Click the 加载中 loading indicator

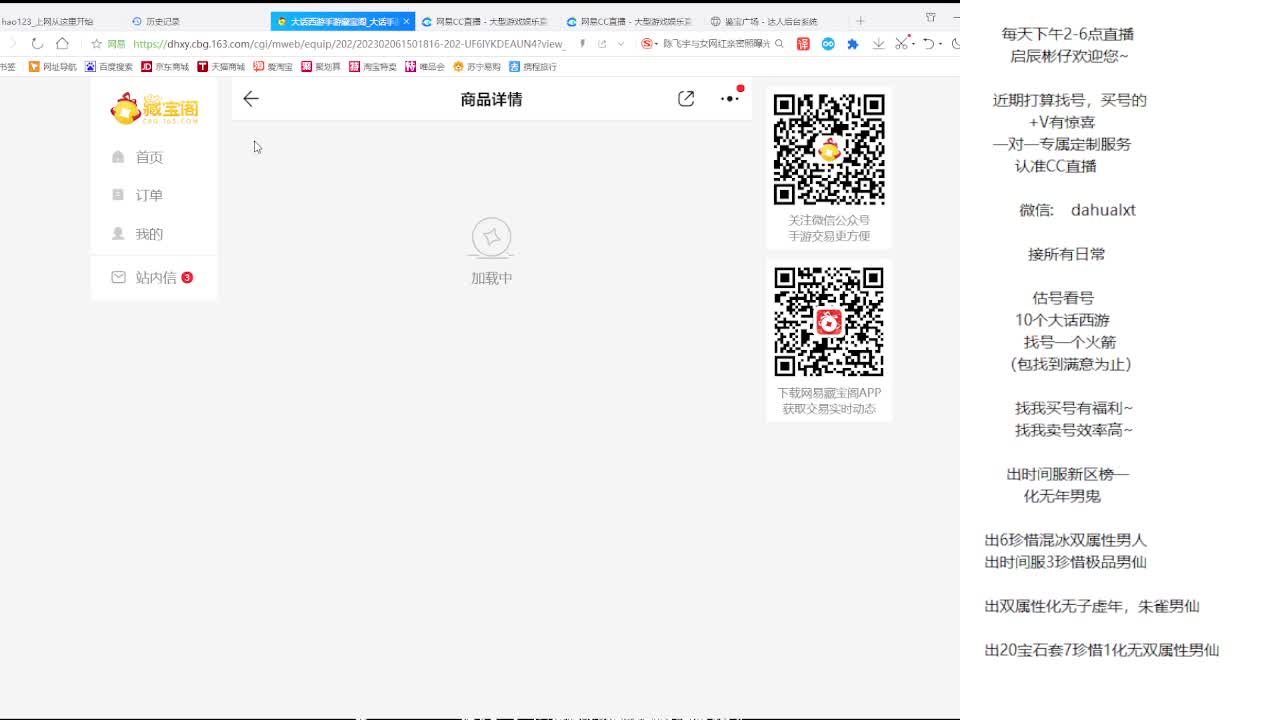coord(491,252)
